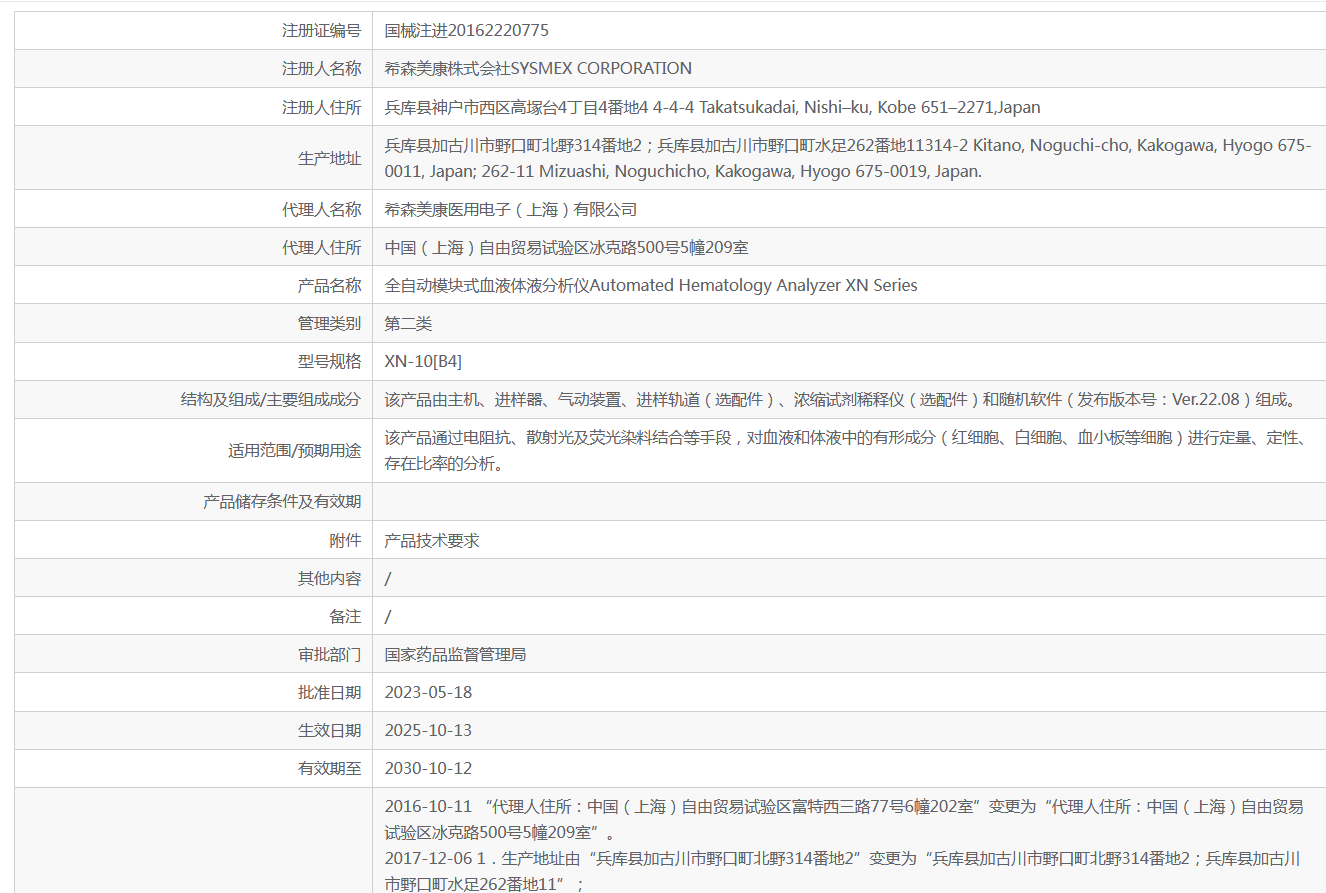Click the 结构及组成/主要组成成分 label
This screenshot has width=1326, height=893.
pos(270,400)
